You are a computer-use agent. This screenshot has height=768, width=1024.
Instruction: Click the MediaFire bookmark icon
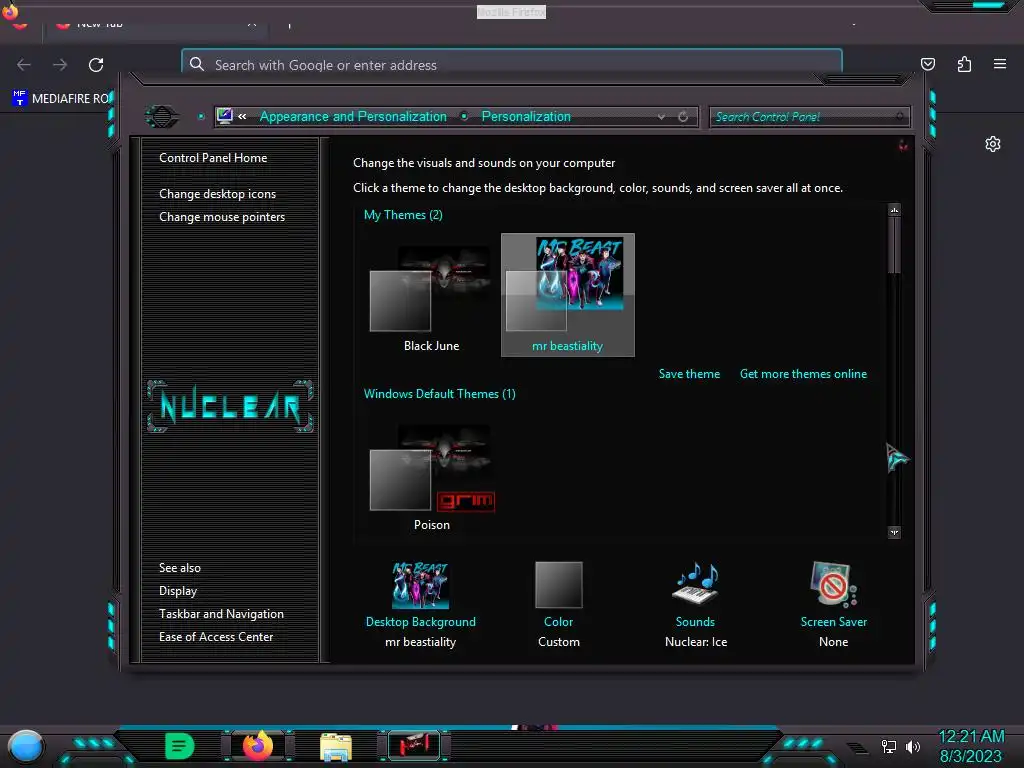(19, 98)
